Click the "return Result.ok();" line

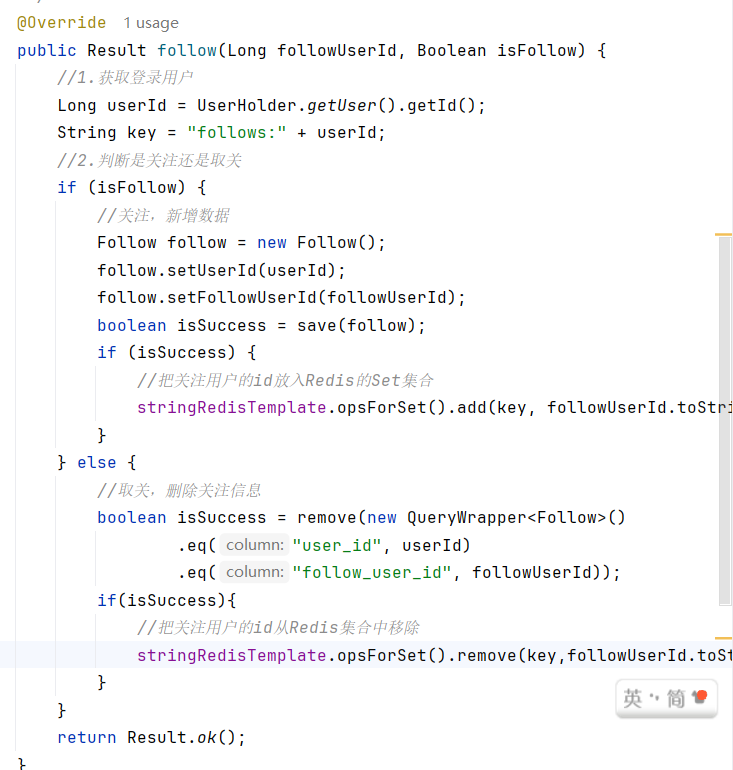coord(151,738)
